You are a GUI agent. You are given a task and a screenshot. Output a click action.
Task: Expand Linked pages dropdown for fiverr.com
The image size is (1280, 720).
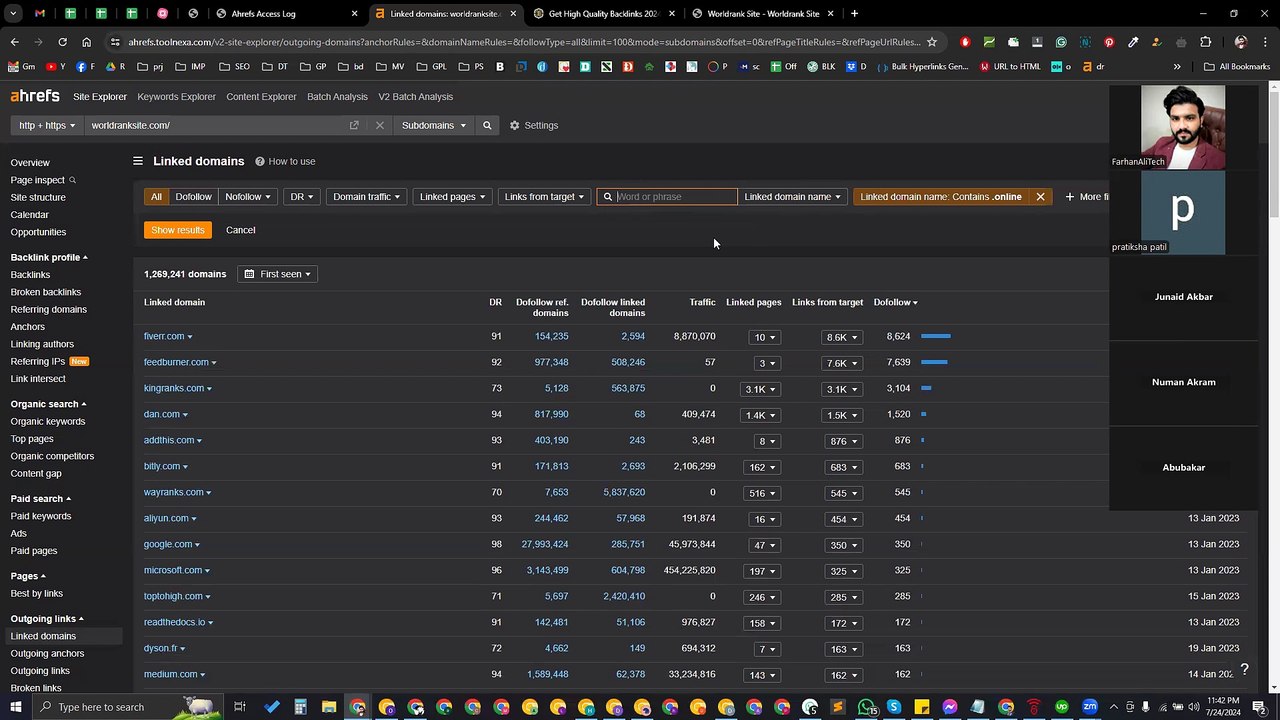point(765,337)
